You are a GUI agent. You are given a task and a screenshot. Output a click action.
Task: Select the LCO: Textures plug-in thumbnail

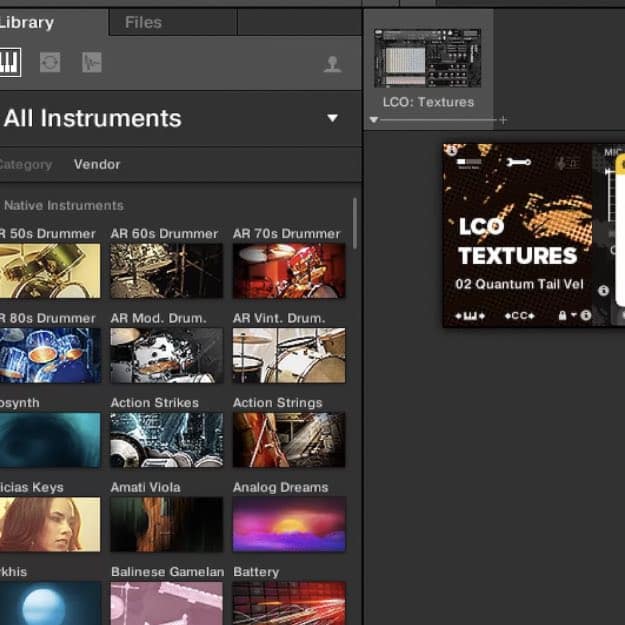coord(428,58)
